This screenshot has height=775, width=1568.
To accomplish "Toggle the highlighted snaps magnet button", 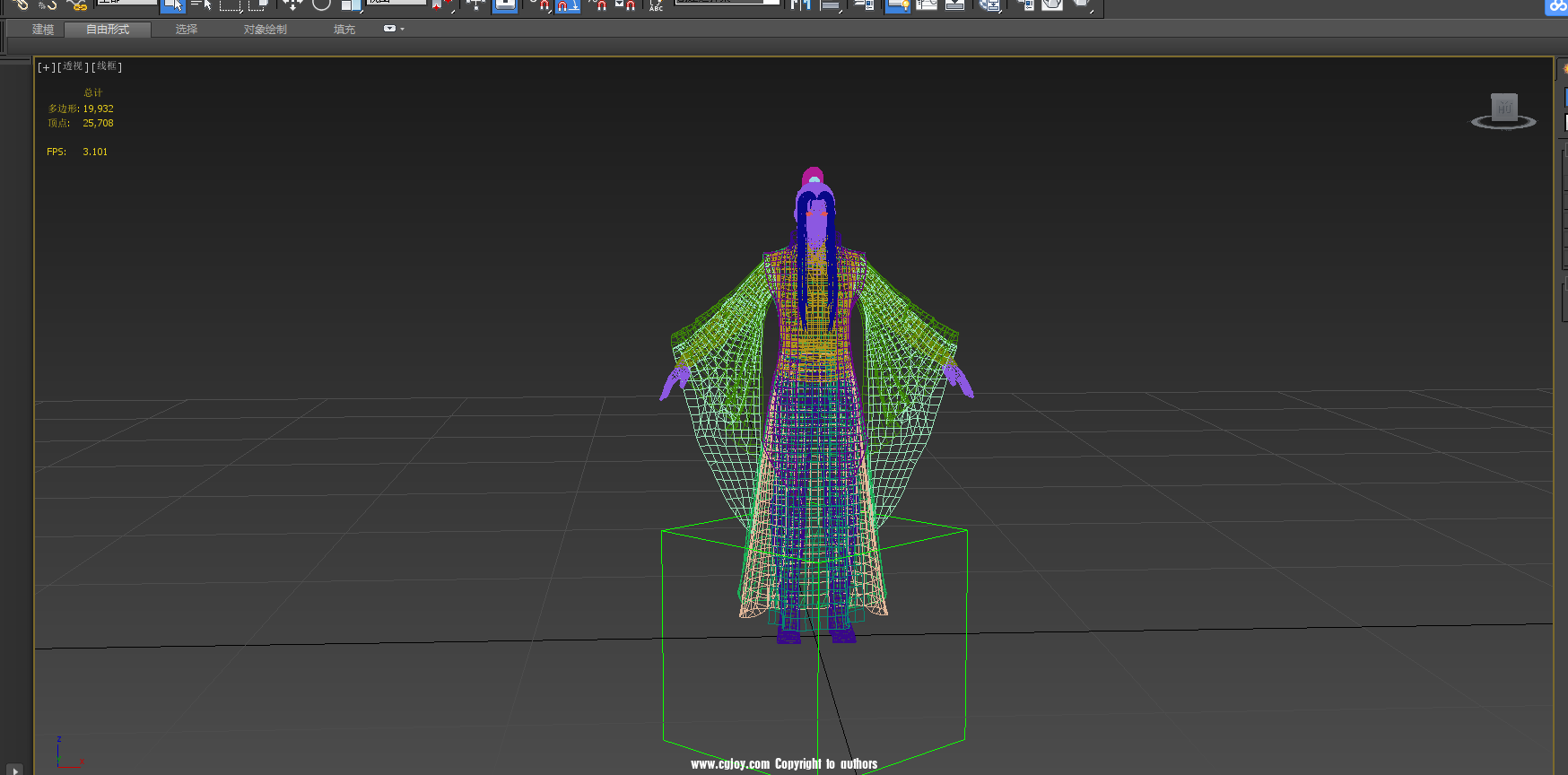I will click(568, 5).
